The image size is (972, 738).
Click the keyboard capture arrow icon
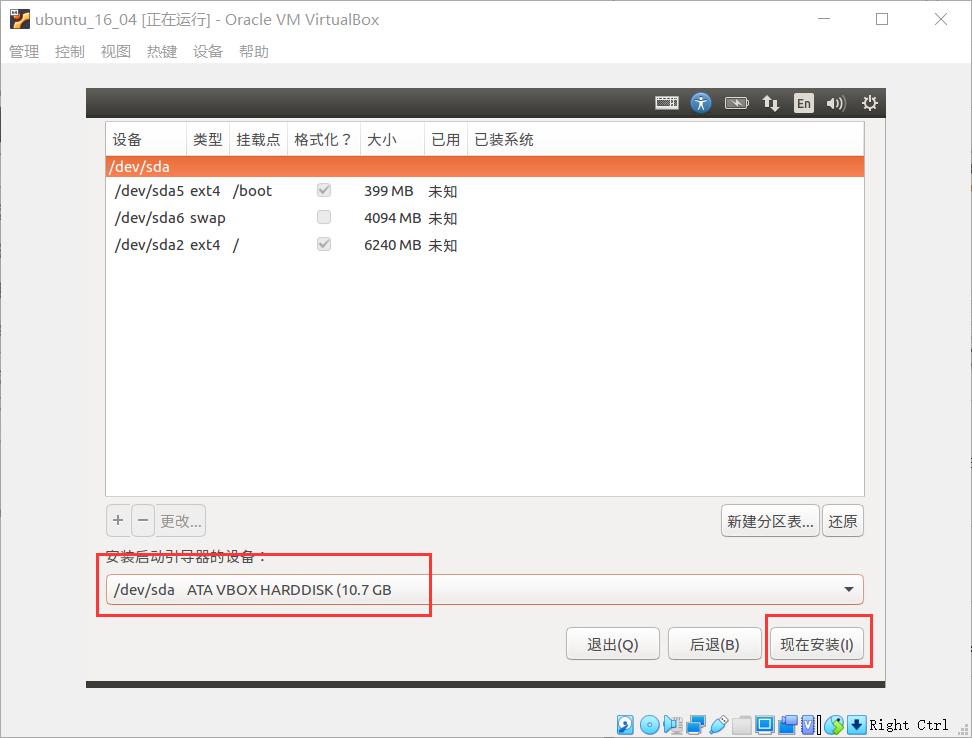click(856, 724)
